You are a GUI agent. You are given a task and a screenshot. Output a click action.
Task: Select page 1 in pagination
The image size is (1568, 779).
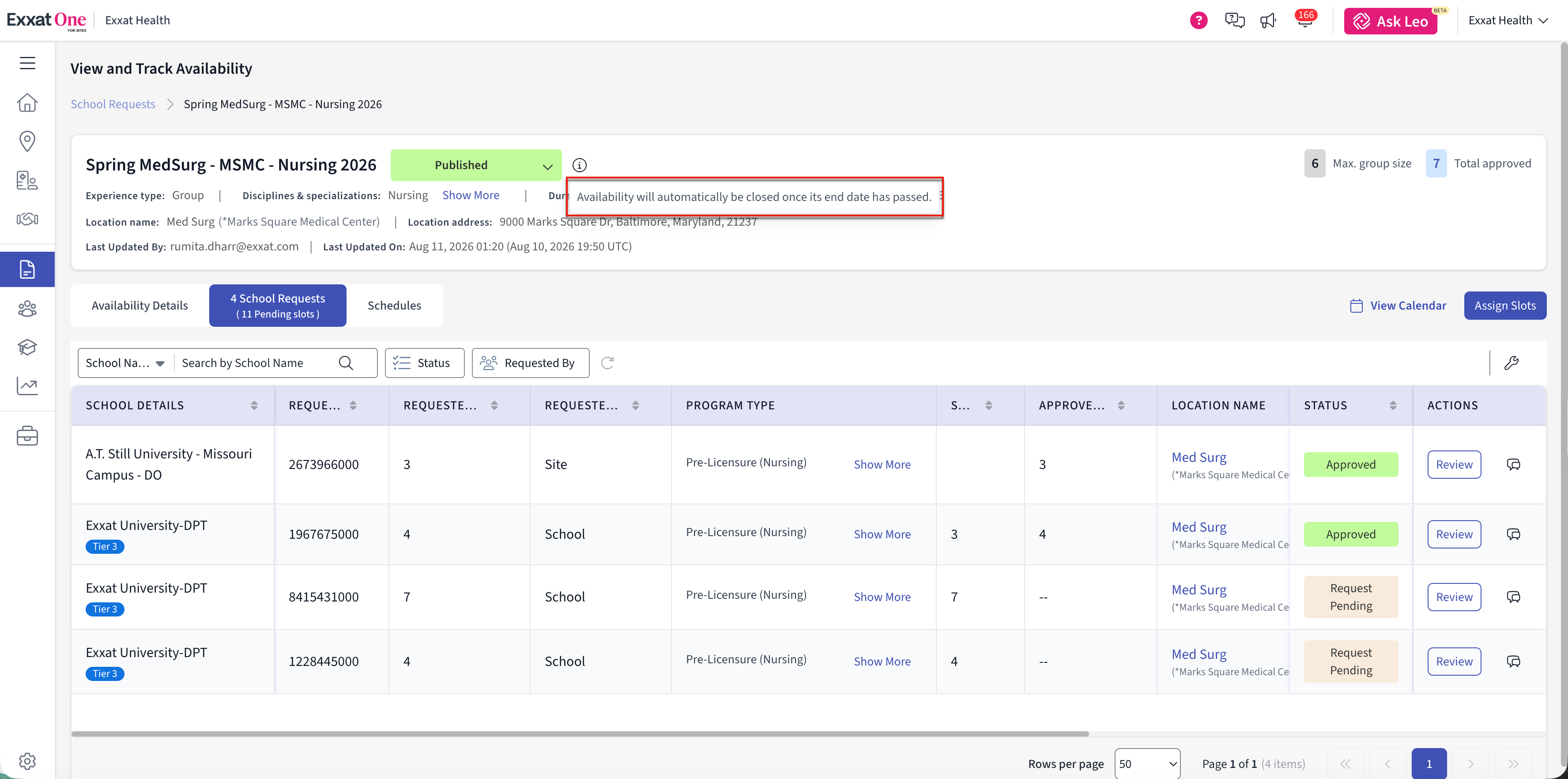point(1429,764)
